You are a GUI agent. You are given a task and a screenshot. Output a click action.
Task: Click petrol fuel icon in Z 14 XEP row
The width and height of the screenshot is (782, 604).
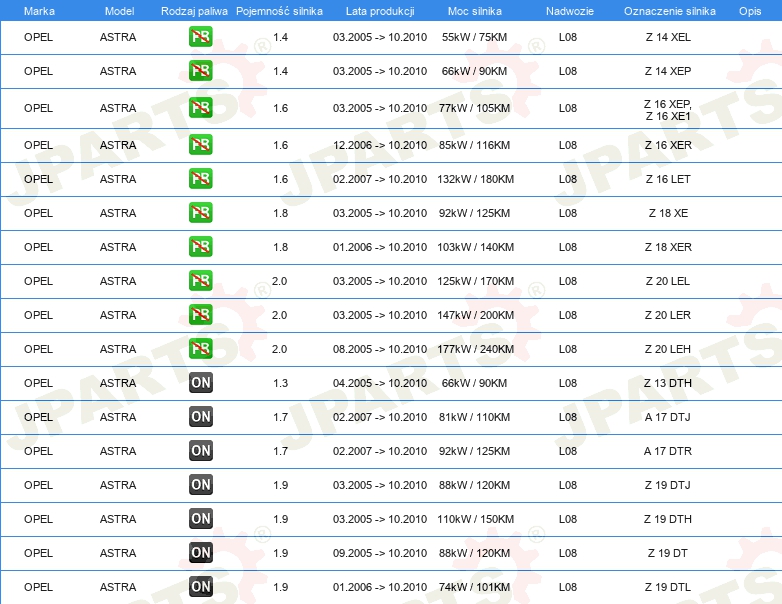point(200,71)
